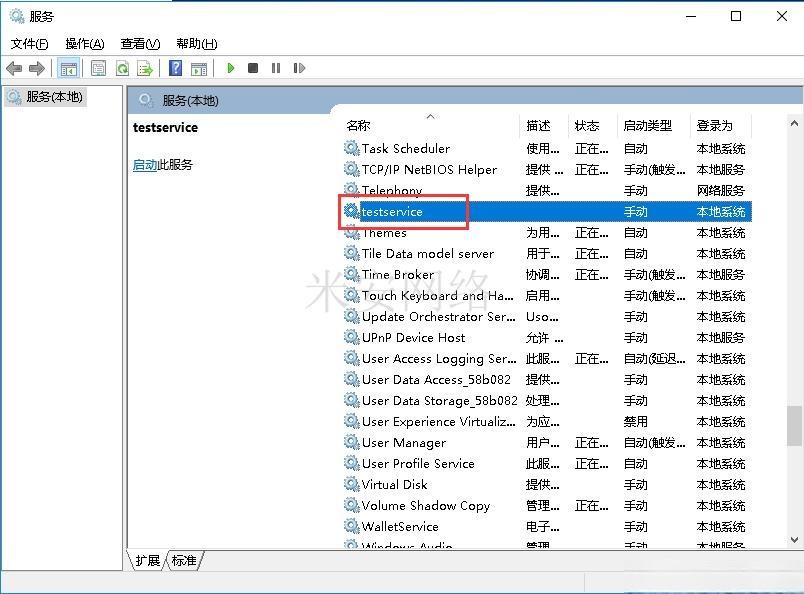
Task: Click gear icon beside WalletService
Action: click(351, 527)
